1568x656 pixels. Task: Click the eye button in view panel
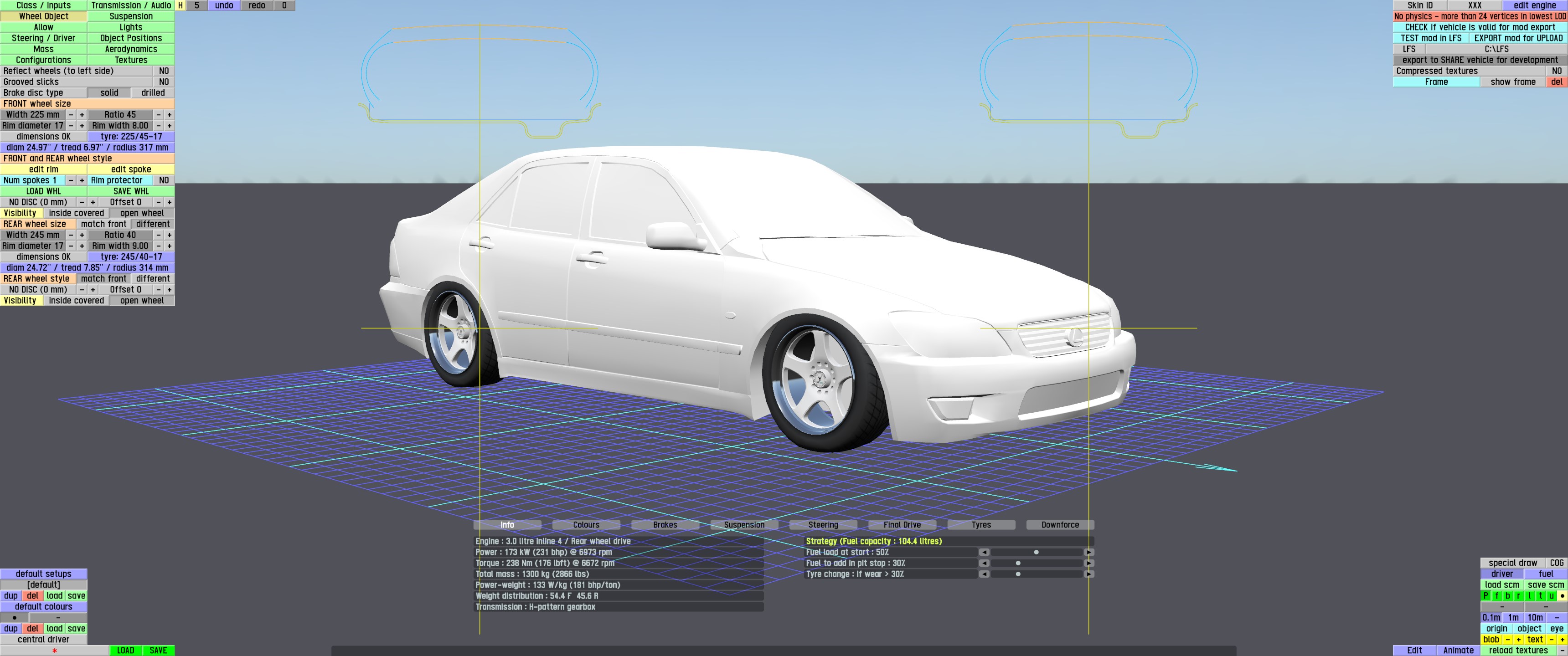point(1557,629)
